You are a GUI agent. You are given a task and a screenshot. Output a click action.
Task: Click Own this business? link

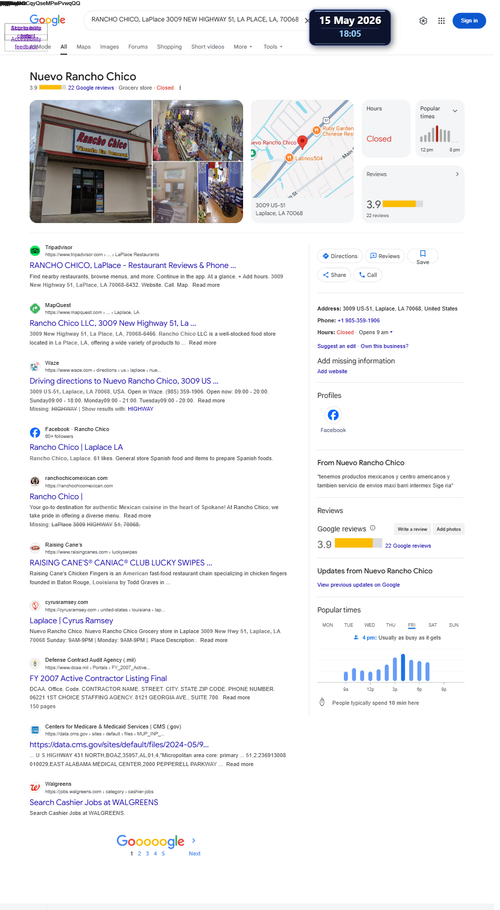click(x=385, y=346)
